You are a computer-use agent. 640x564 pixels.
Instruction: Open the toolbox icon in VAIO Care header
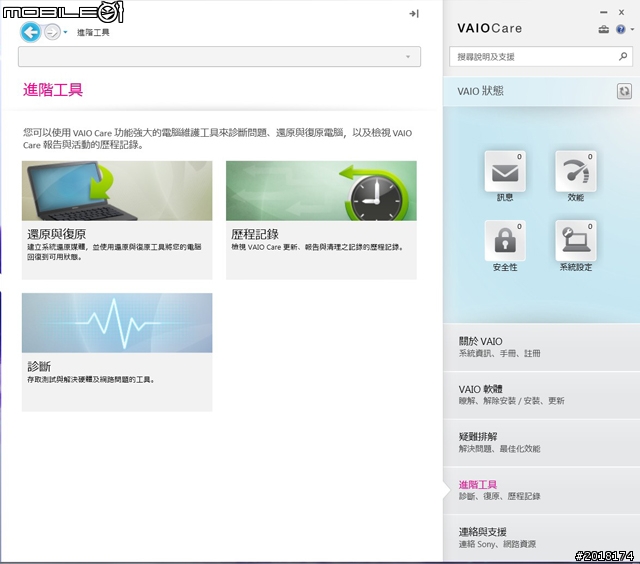pyautogui.click(x=604, y=29)
